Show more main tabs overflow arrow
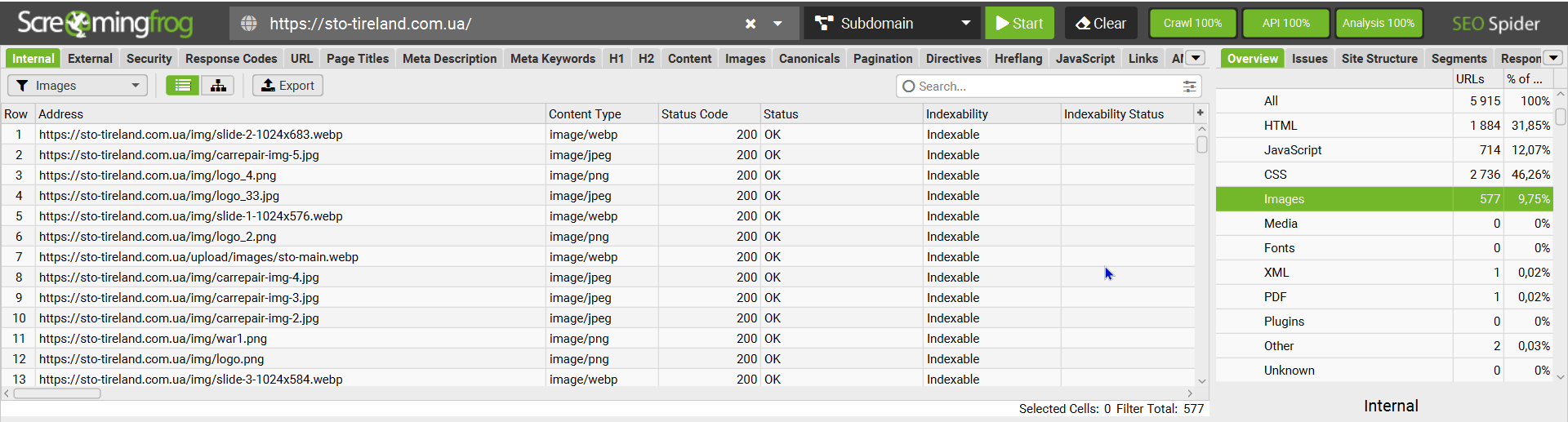1568x422 pixels. tap(1196, 58)
